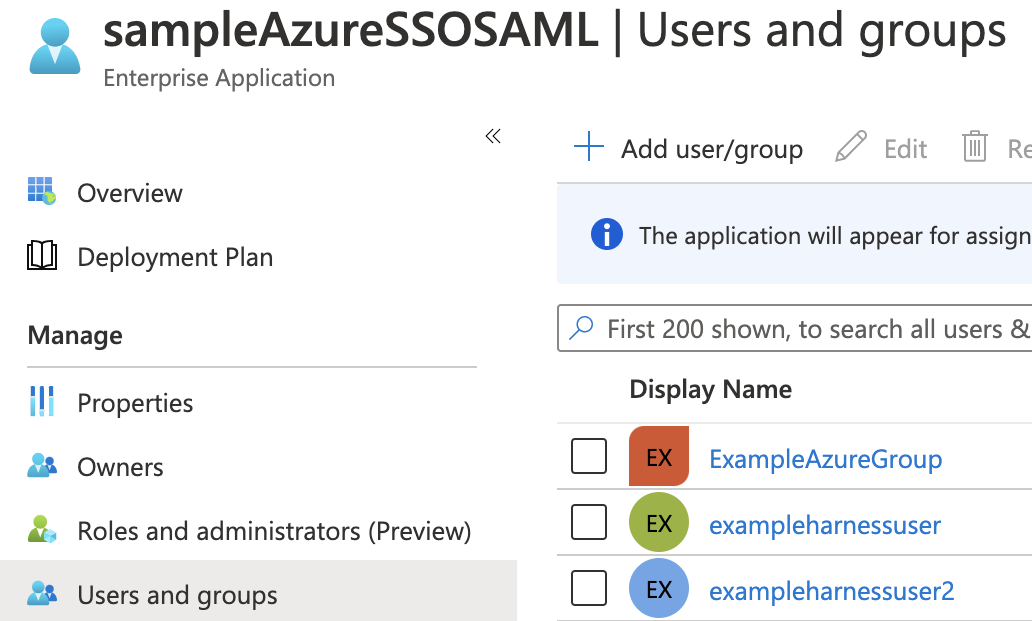The height and width of the screenshot is (621, 1032).
Task: Open the Overview menu item
Action: coord(130,193)
